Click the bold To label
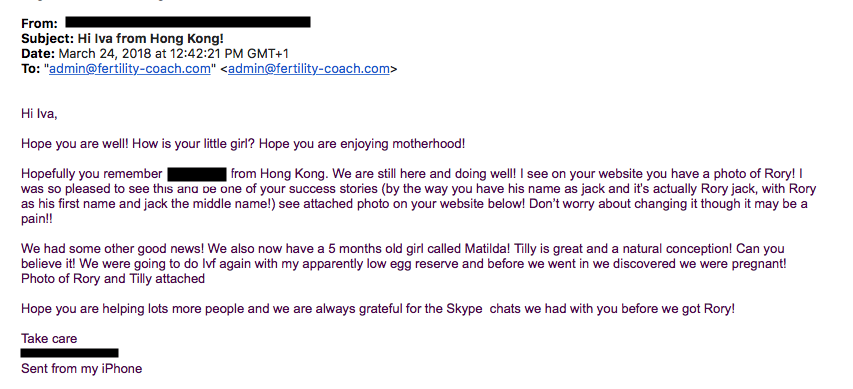 click(x=30, y=69)
